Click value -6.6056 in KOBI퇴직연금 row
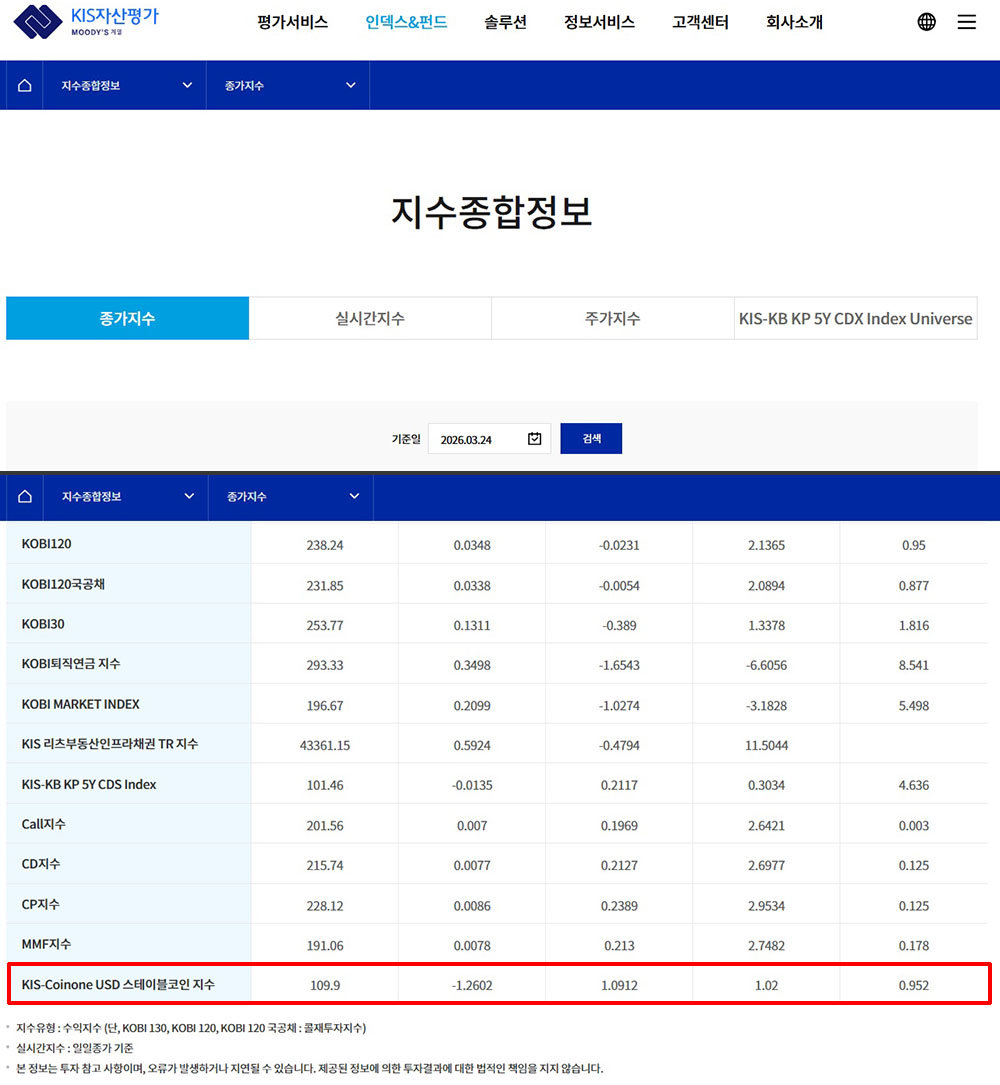Screen dimensions: 1000x1085 [766, 665]
